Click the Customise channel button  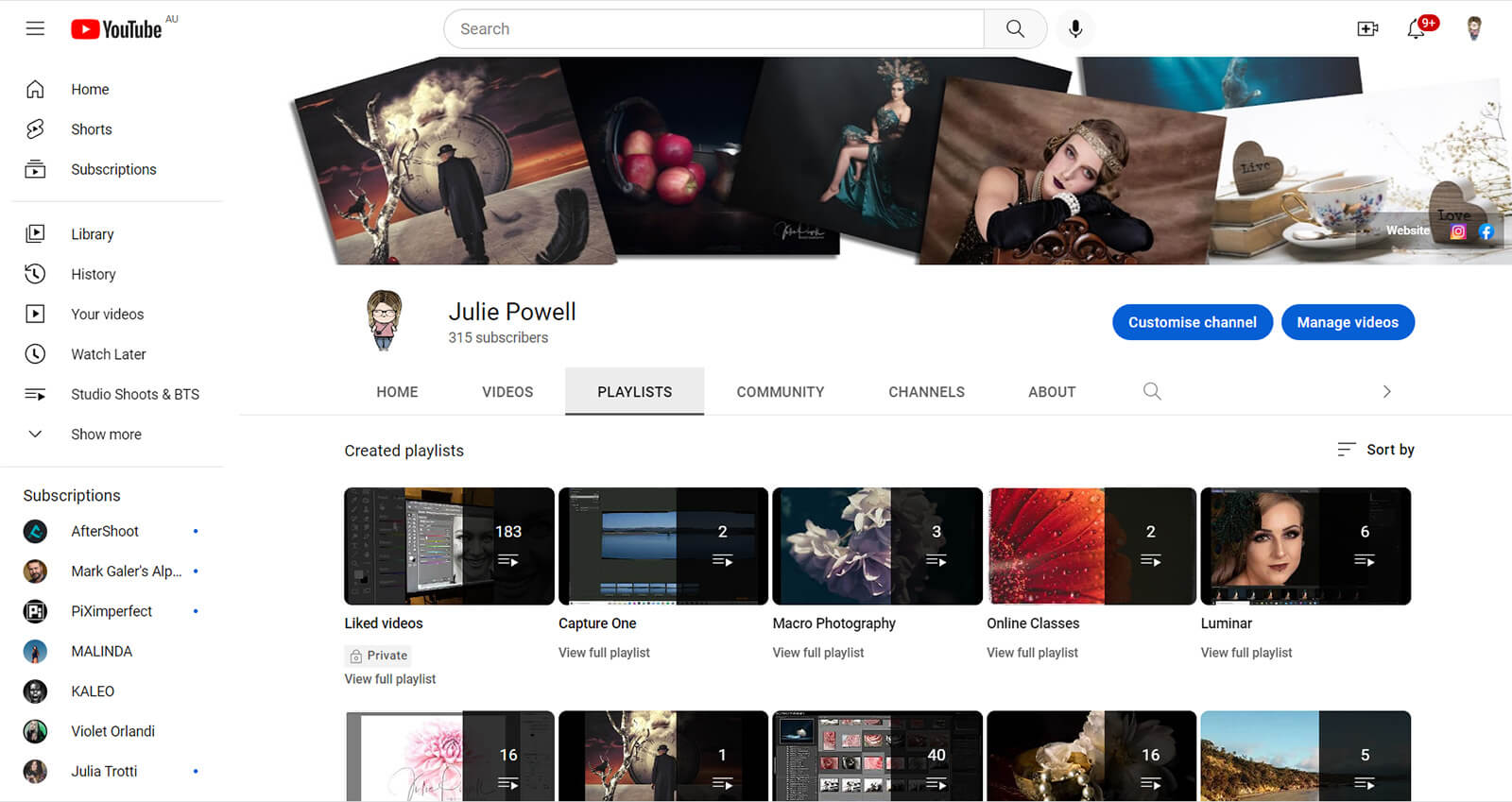click(x=1192, y=322)
